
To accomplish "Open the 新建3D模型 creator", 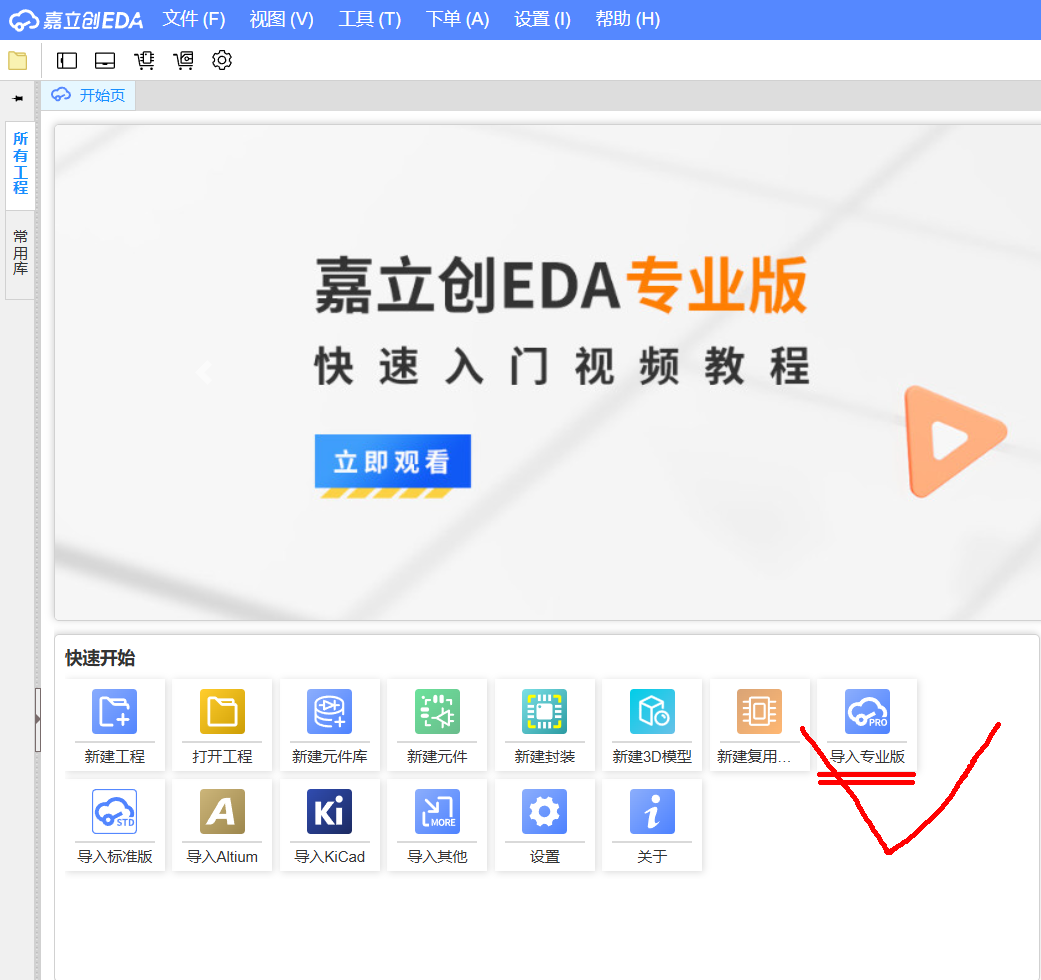I will click(651, 725).
